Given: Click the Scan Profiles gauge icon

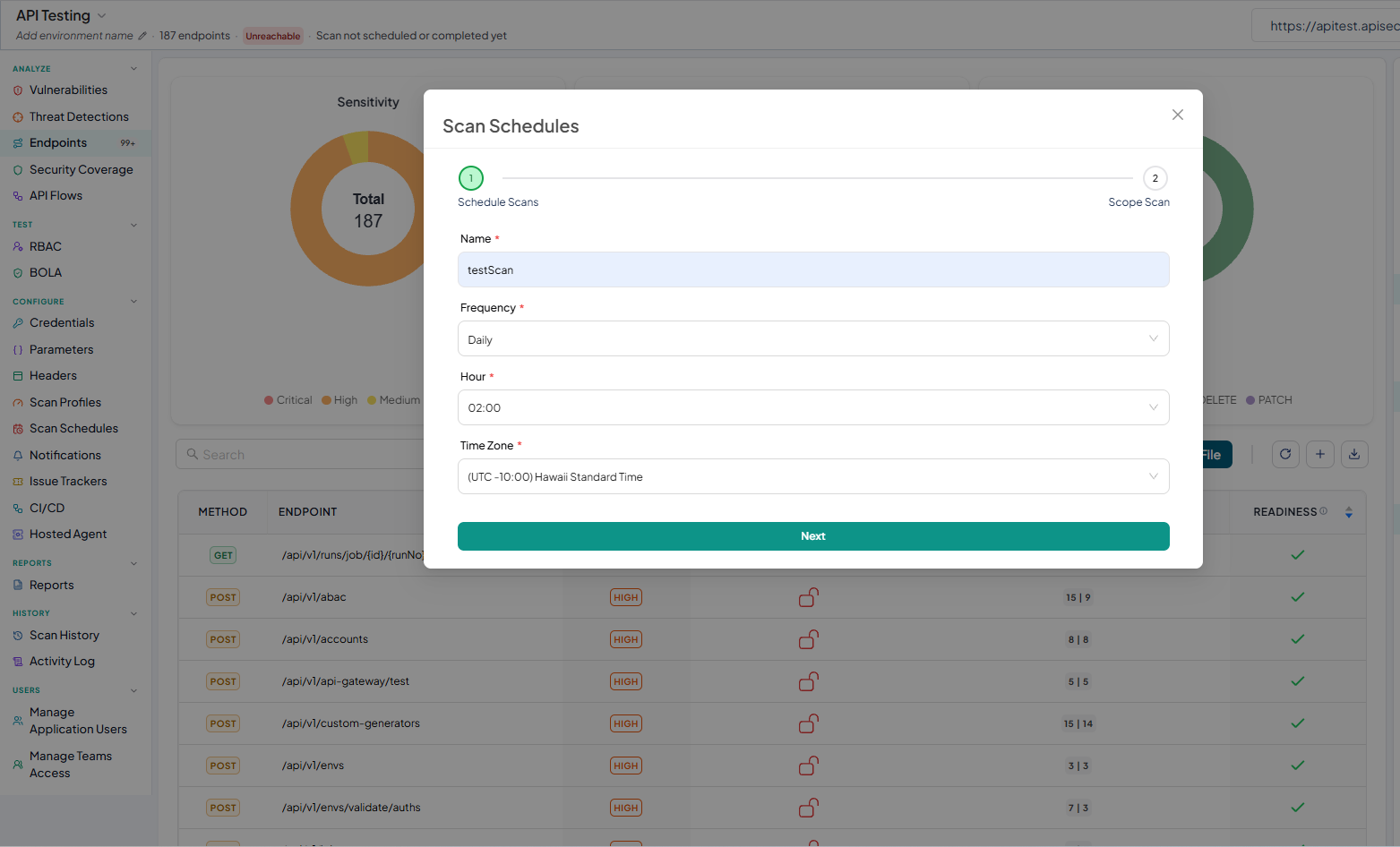Looking at the screenshot, I should pyautogui.click(x=18, y=403).
